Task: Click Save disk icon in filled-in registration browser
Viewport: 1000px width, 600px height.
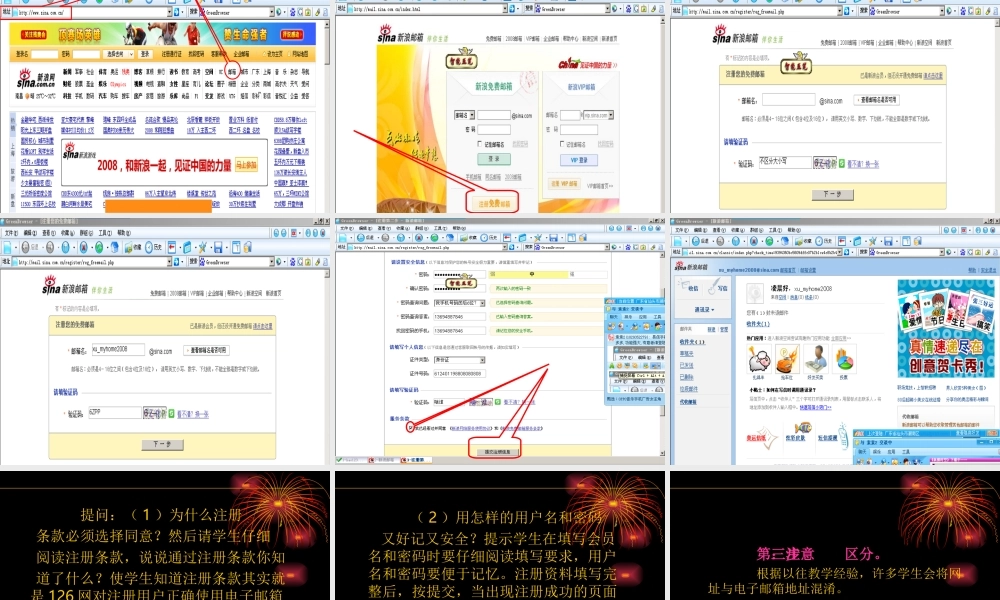Action: 218,247
